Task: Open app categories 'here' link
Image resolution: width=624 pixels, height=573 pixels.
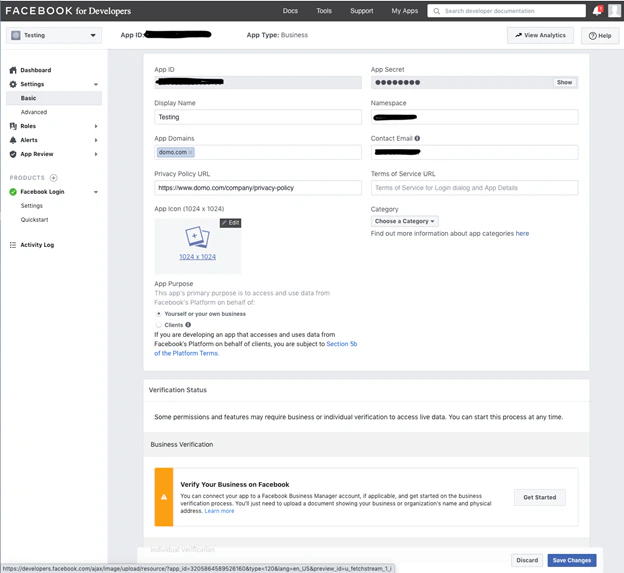Action: 522,234
